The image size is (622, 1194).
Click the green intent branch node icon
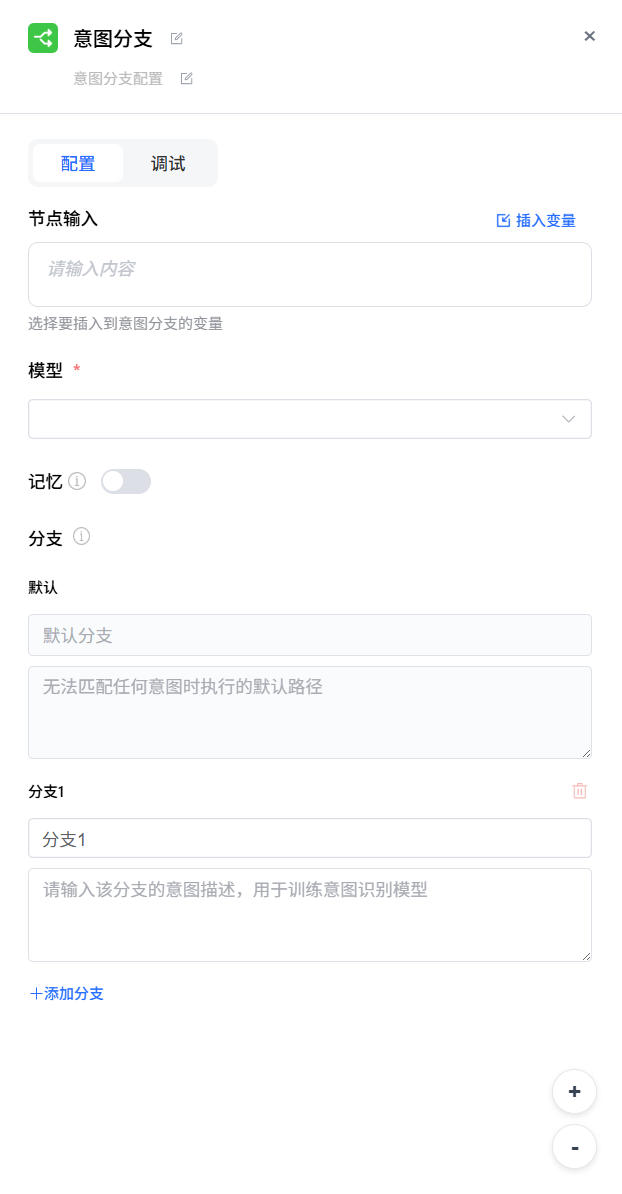pyautogui.click(x=43, y=38)
